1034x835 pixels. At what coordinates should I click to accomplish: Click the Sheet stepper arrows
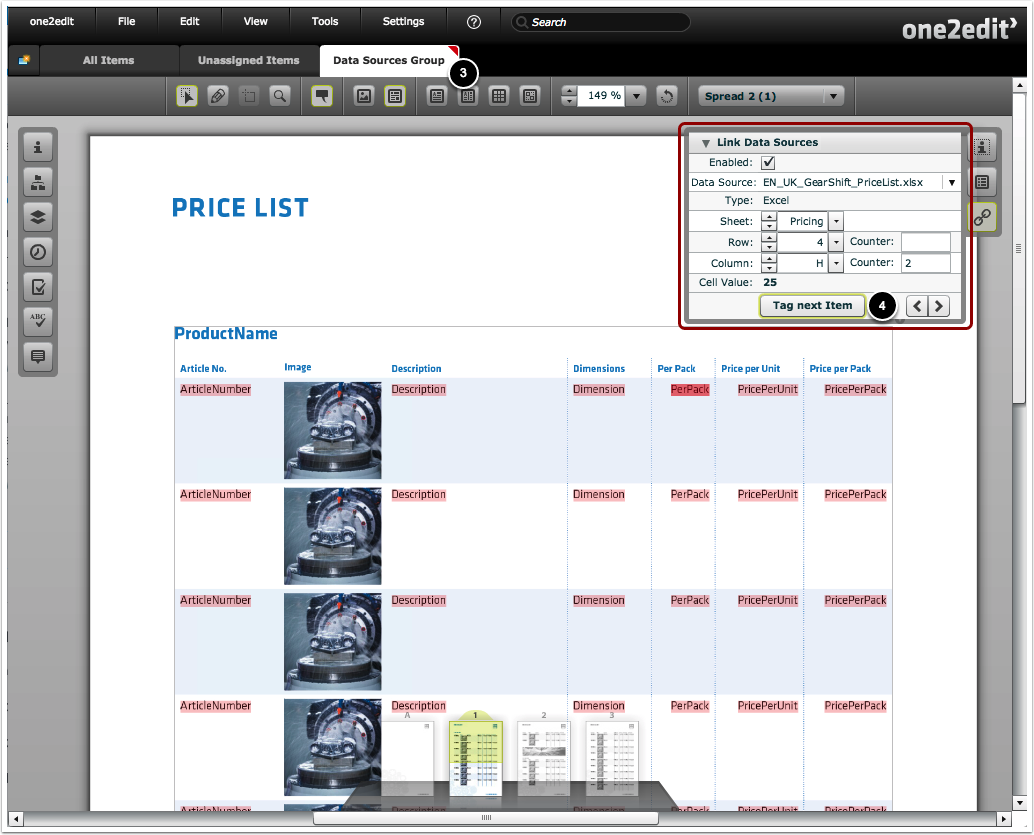(769, 222)
